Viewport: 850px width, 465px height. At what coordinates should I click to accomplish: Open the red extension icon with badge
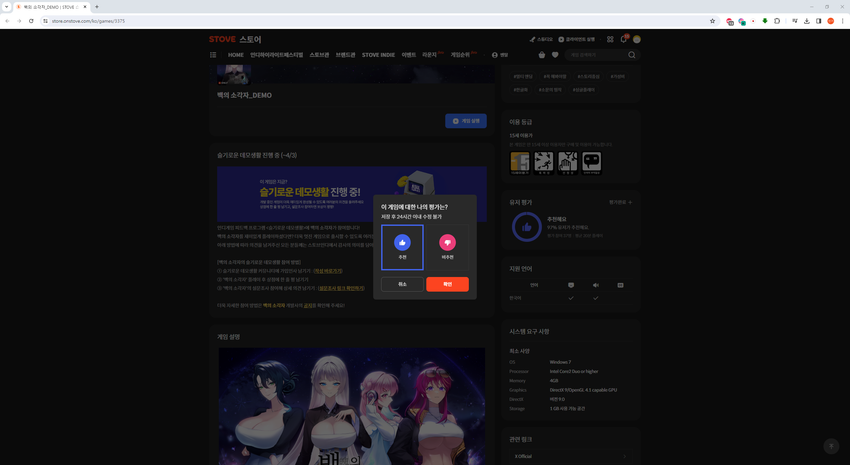pyautogui.click(x=730, y=22)
